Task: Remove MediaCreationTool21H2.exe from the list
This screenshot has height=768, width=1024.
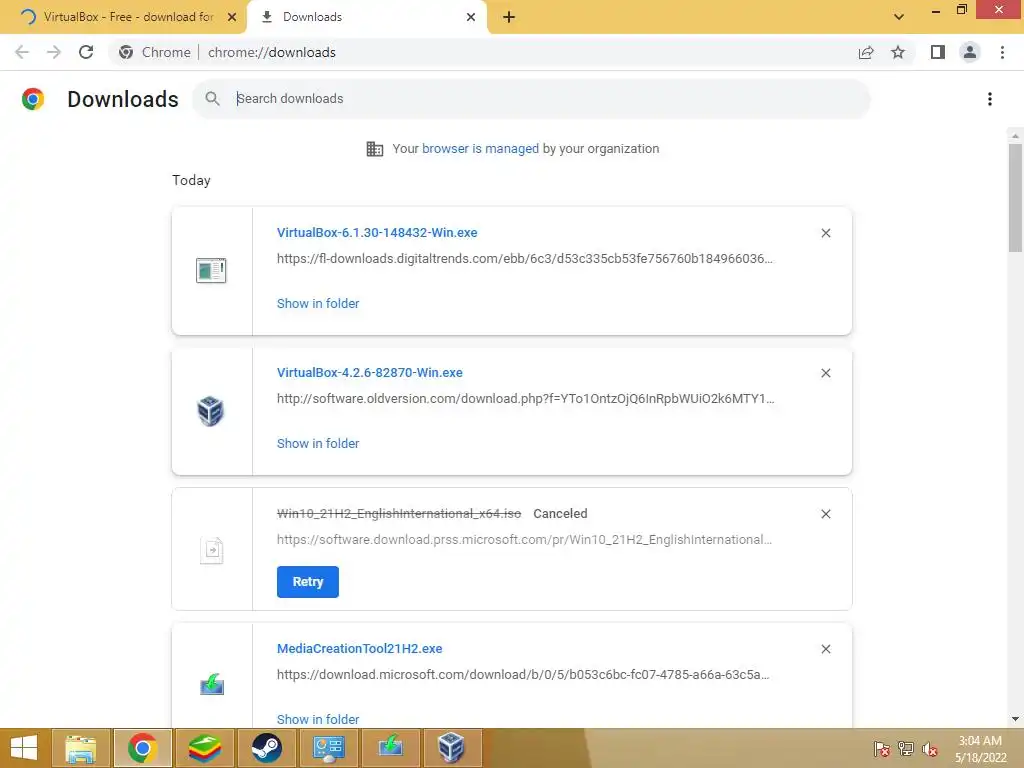Action: pyautogui.click(x=825, y=649)
